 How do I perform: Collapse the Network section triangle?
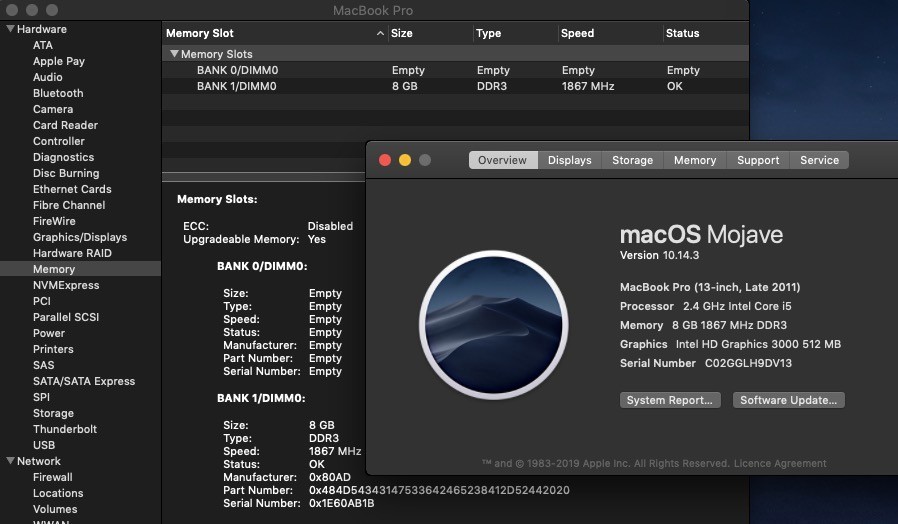10,460
